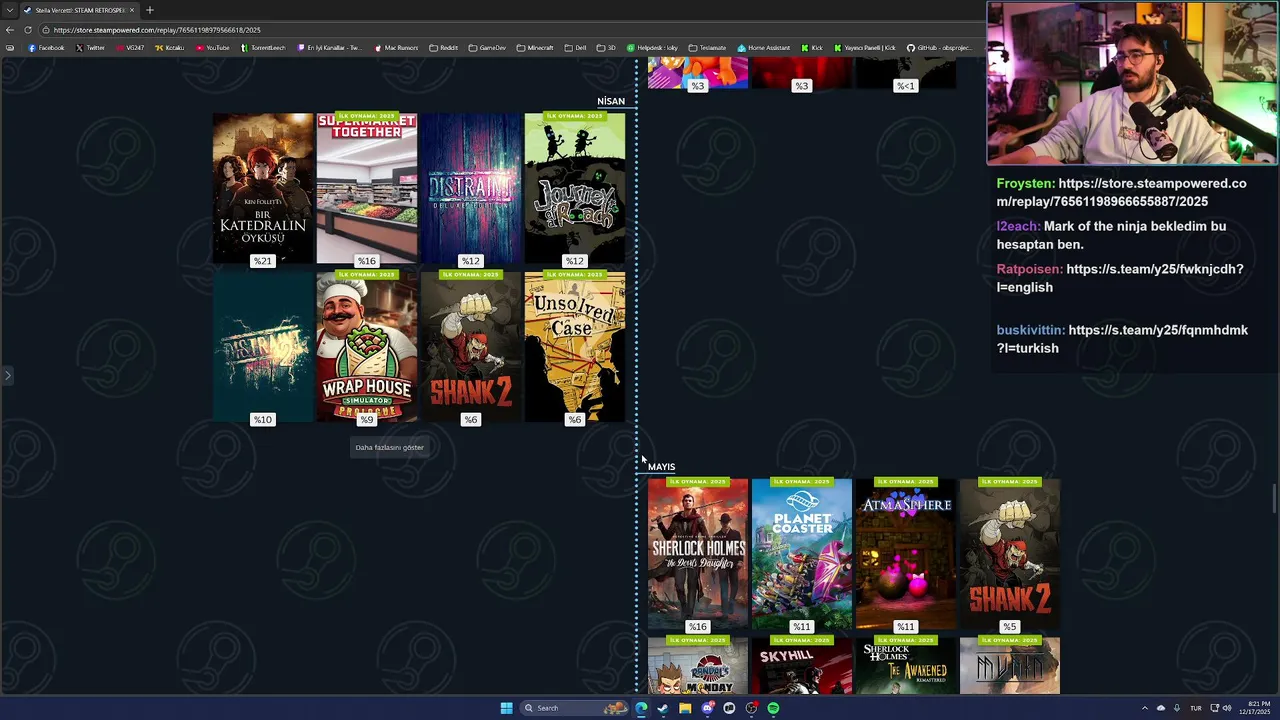The image size is (1280, 720).
Task: Open the VG247 bookmark
Action: 130,48
